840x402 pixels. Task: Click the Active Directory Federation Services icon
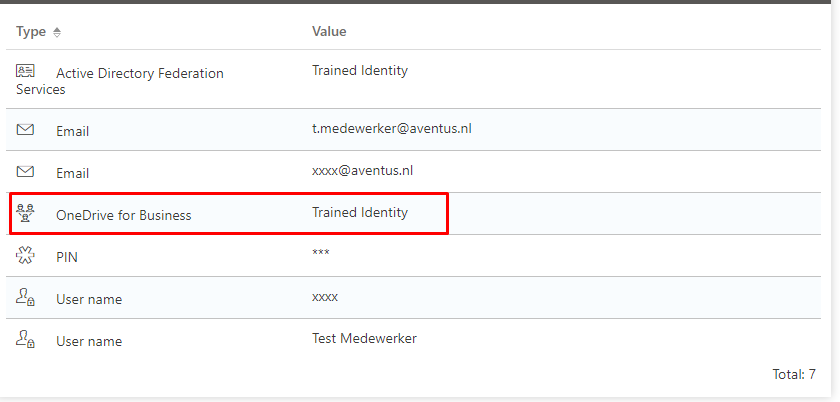26,71
